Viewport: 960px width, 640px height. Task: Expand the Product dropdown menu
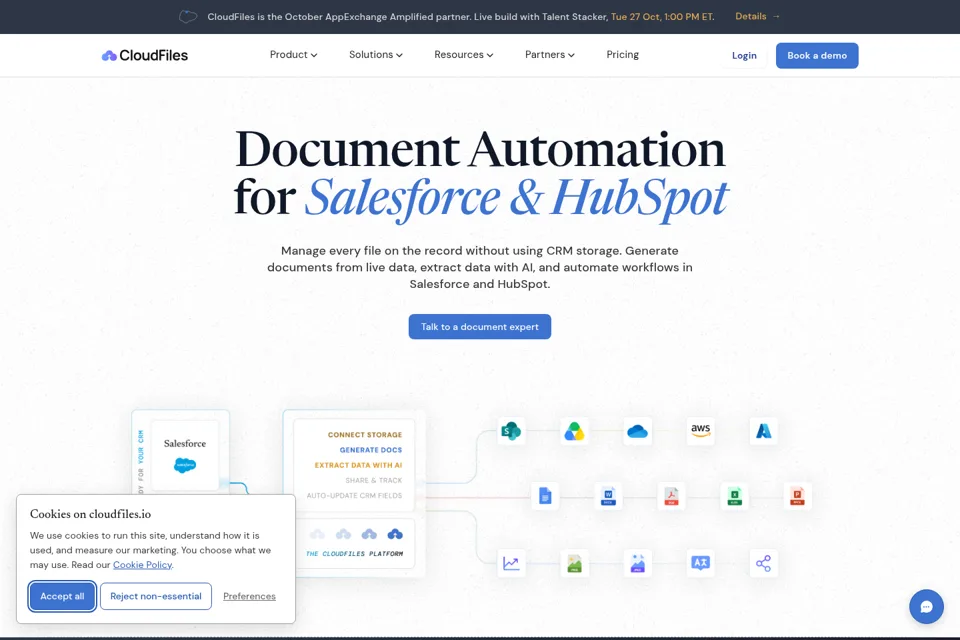pyautogui.click(x=293, y=55)
